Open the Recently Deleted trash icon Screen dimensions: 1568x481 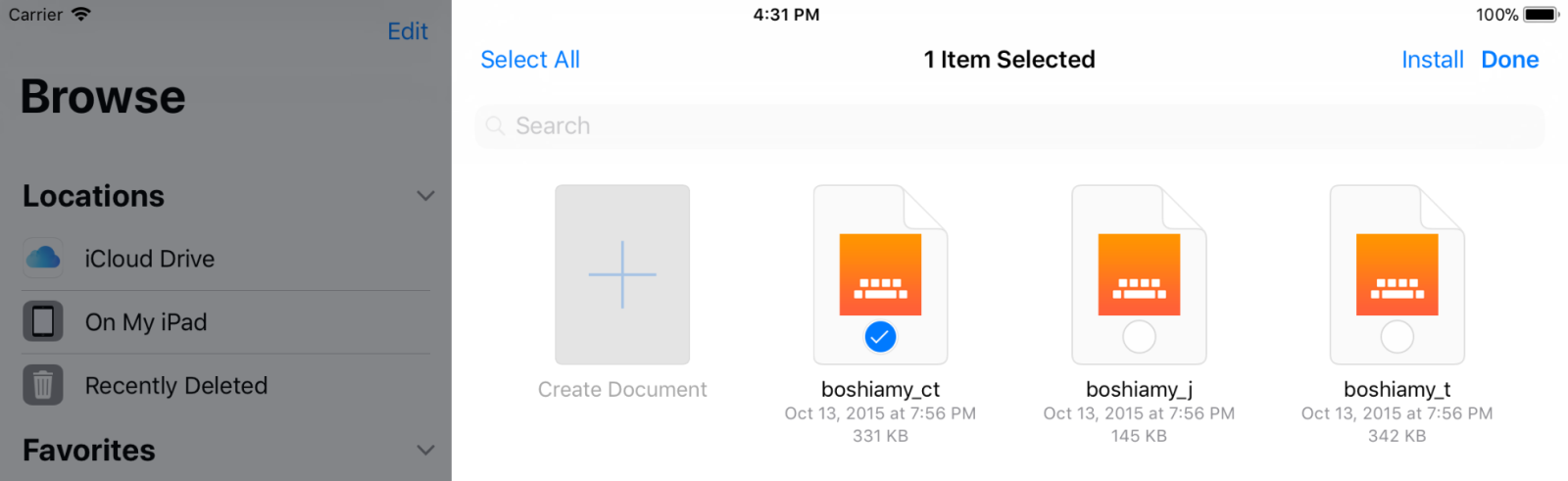tap(43, 385)
